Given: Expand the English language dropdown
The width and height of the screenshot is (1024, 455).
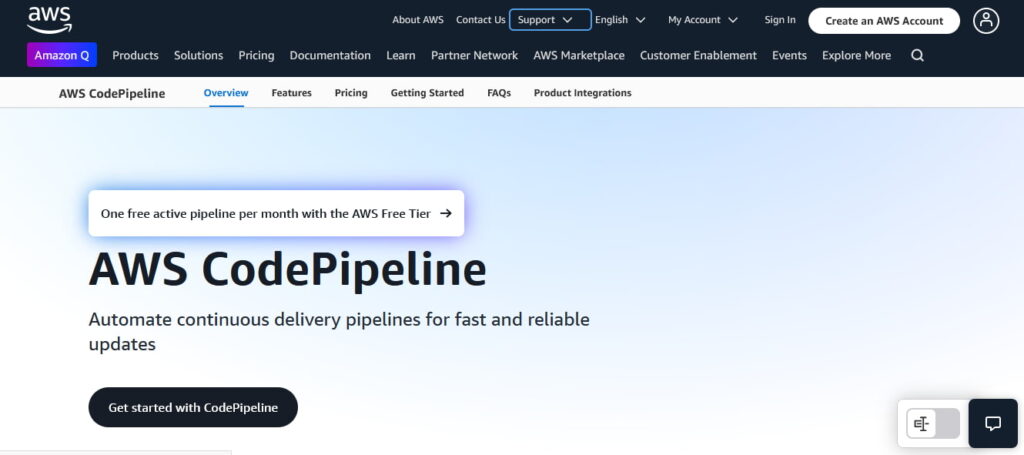Looking at the screenshot, I should click(620, 20).
